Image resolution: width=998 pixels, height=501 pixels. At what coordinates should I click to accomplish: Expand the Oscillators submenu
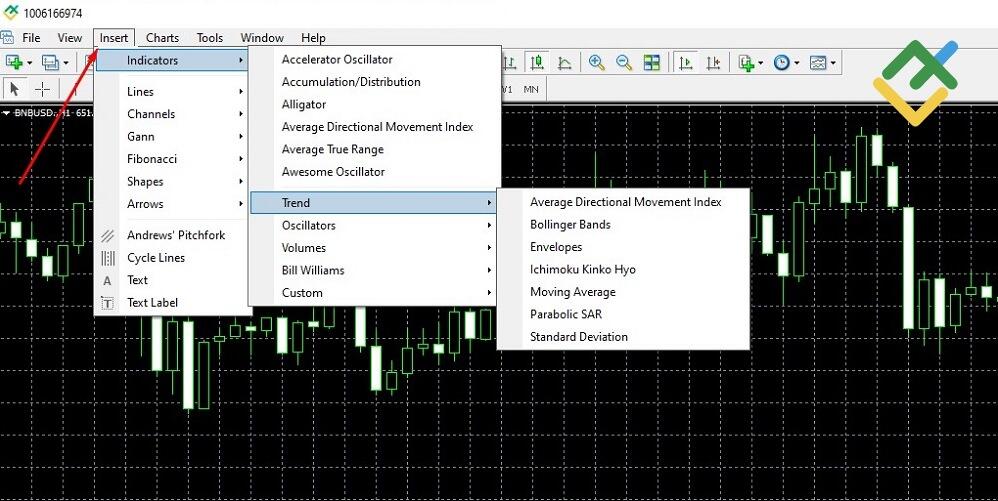pyautogui.click(x=374, y=225)
